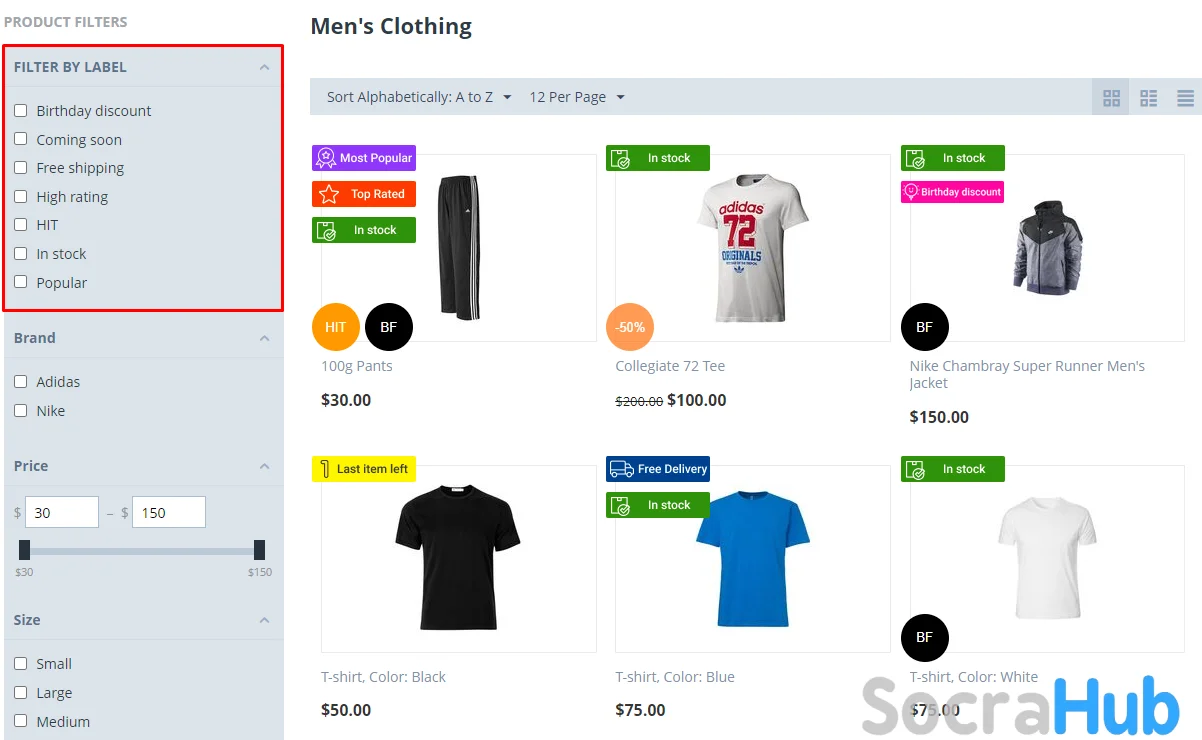Click the blue T-shirt product image
1202x740 pixels.
click(752, 558)
